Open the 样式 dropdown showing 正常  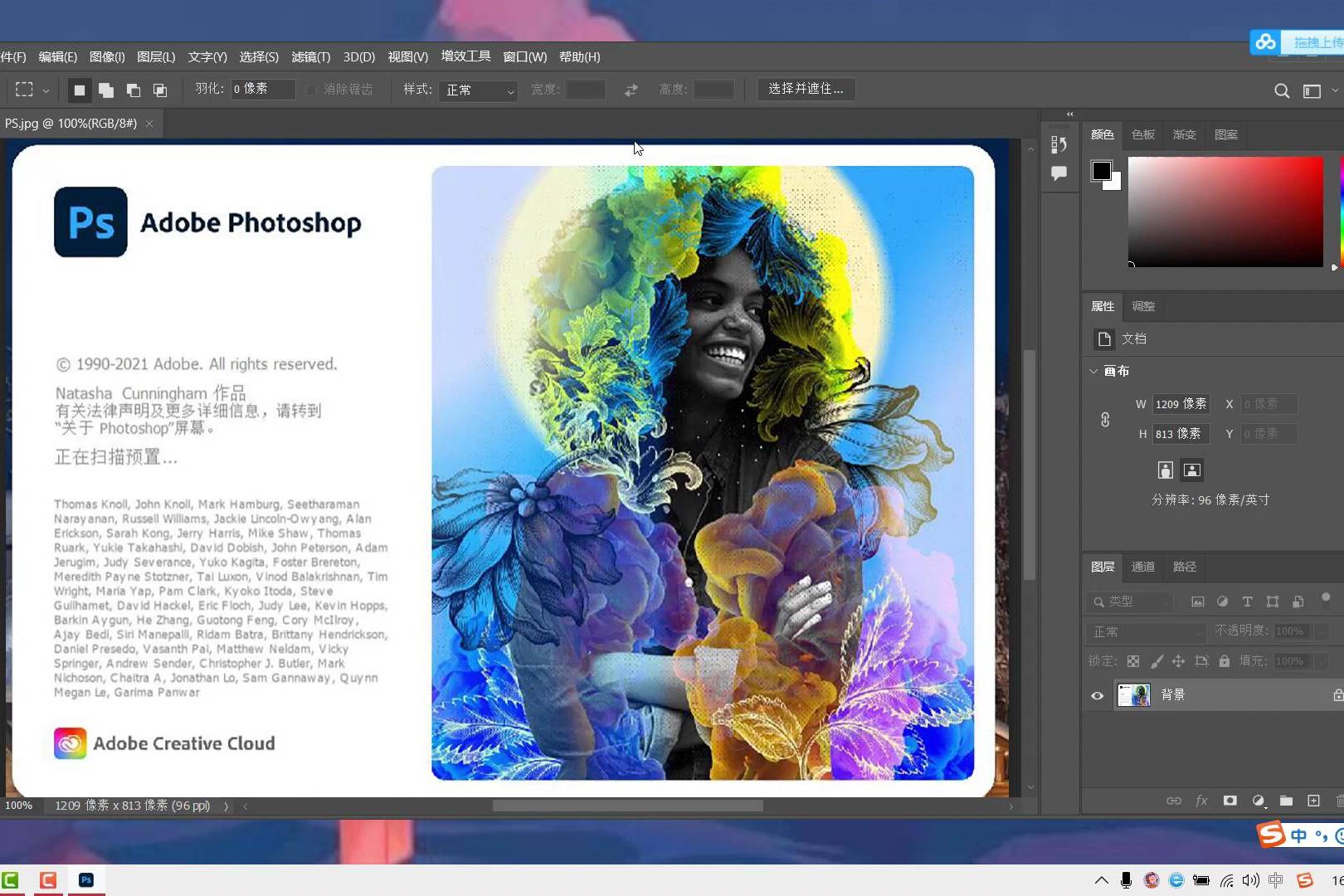480,90
